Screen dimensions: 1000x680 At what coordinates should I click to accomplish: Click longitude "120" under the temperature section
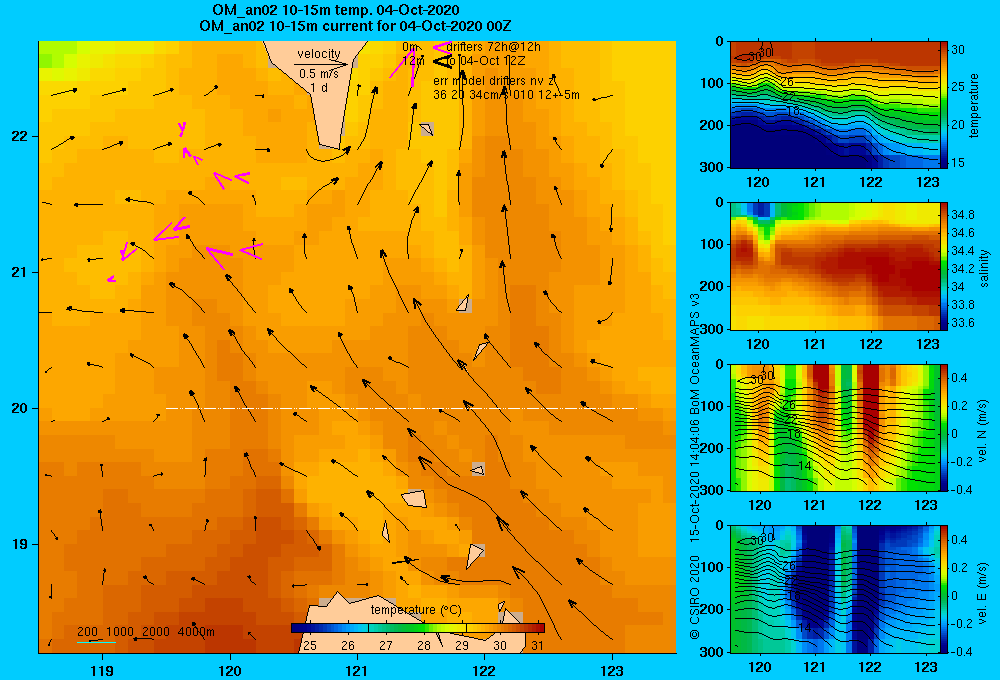(758, 182)
